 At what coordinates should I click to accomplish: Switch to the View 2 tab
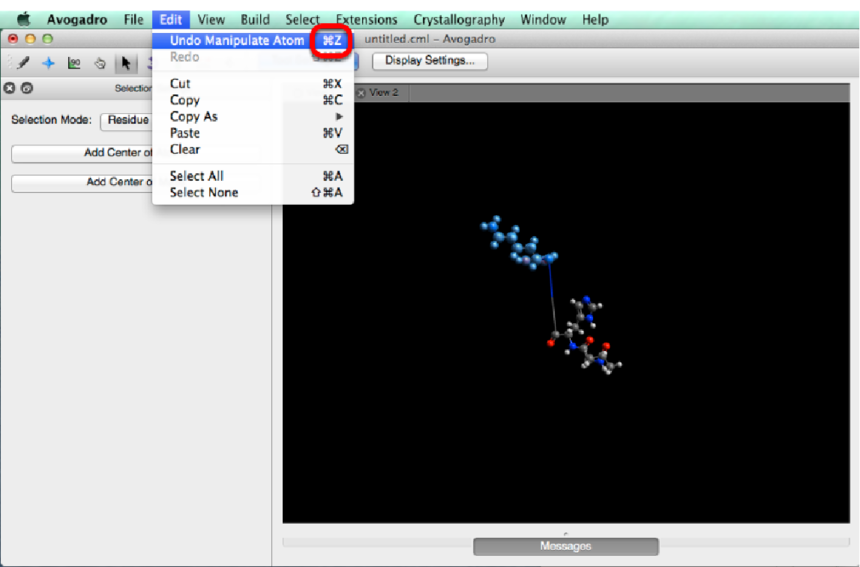384,92
